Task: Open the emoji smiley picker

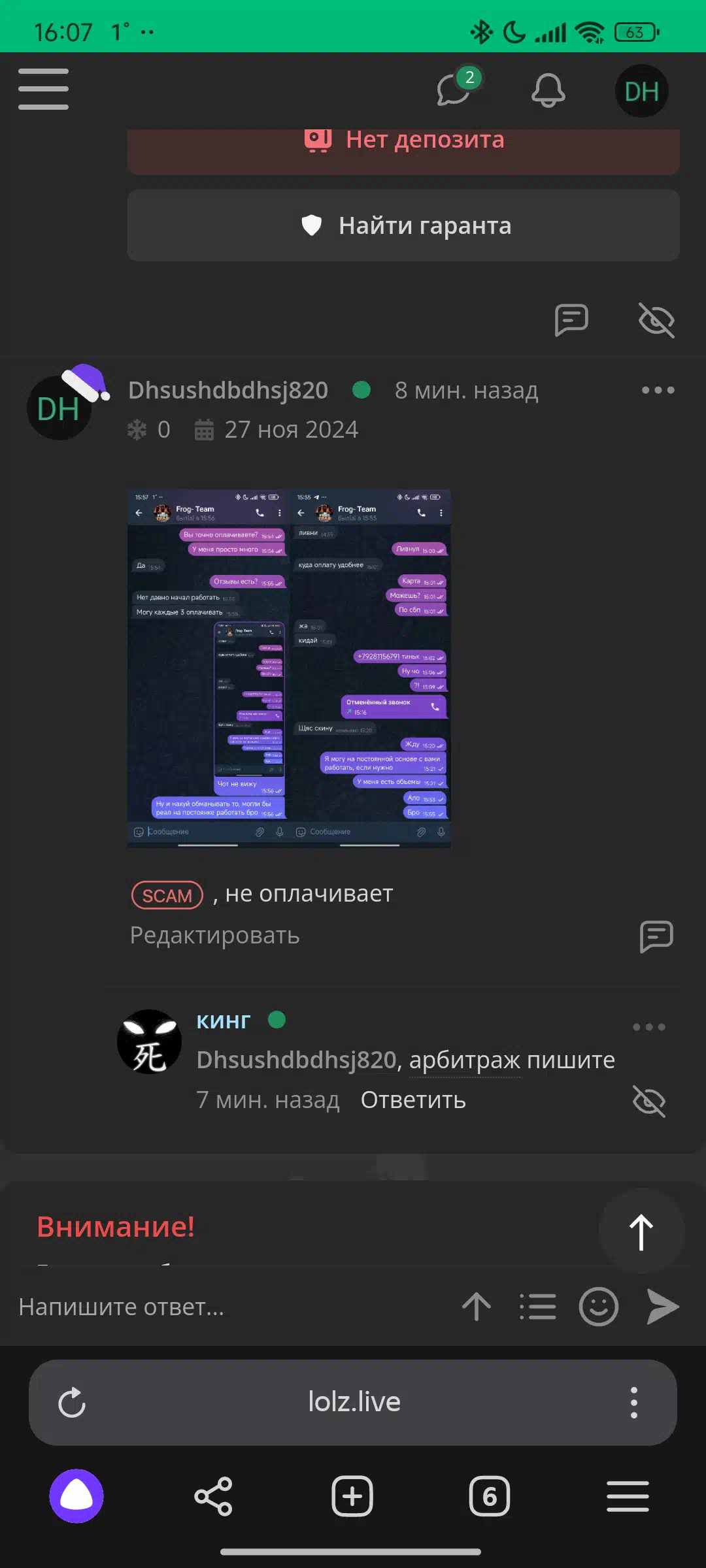Action: [x=598, y=1307]
